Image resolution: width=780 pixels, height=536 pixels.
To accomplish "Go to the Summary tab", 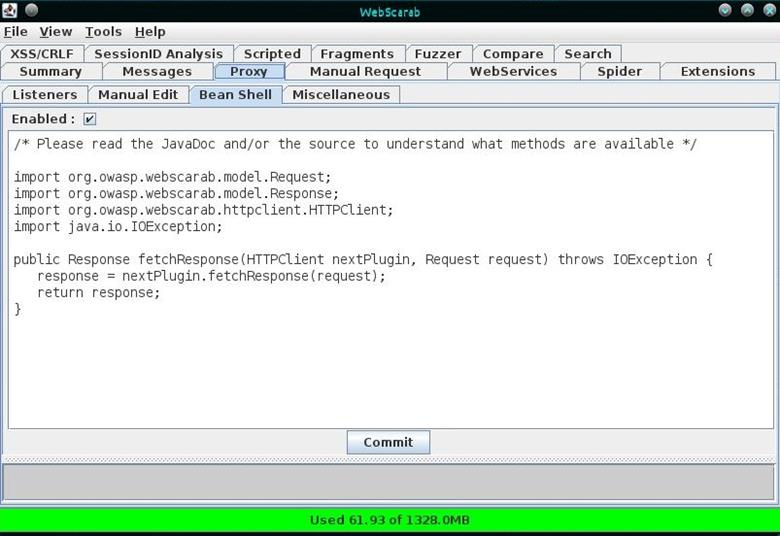I will coord(50,71).
